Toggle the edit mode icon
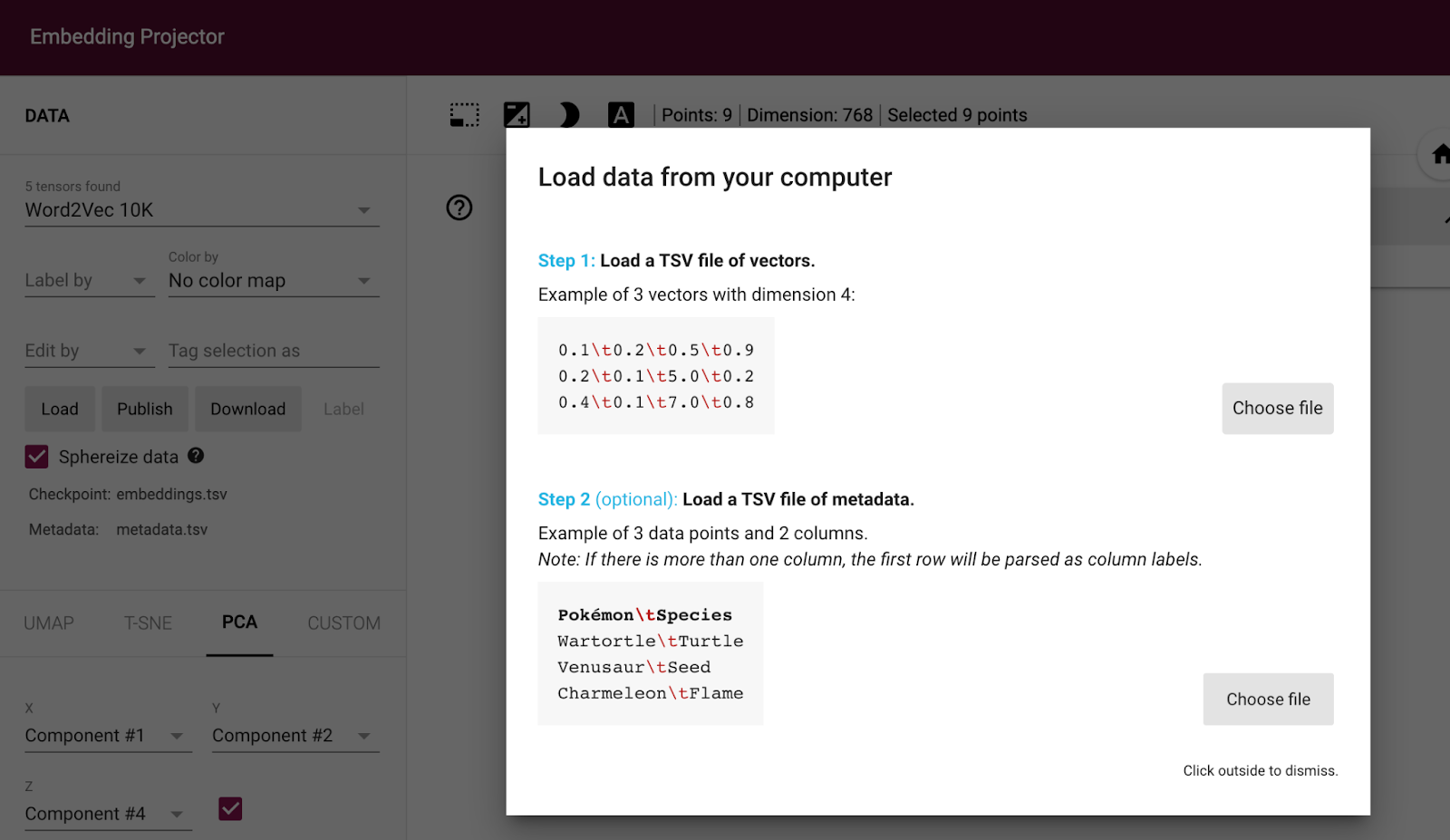Viewport: 1450px width, 840px height. click(x=517, y=115)
